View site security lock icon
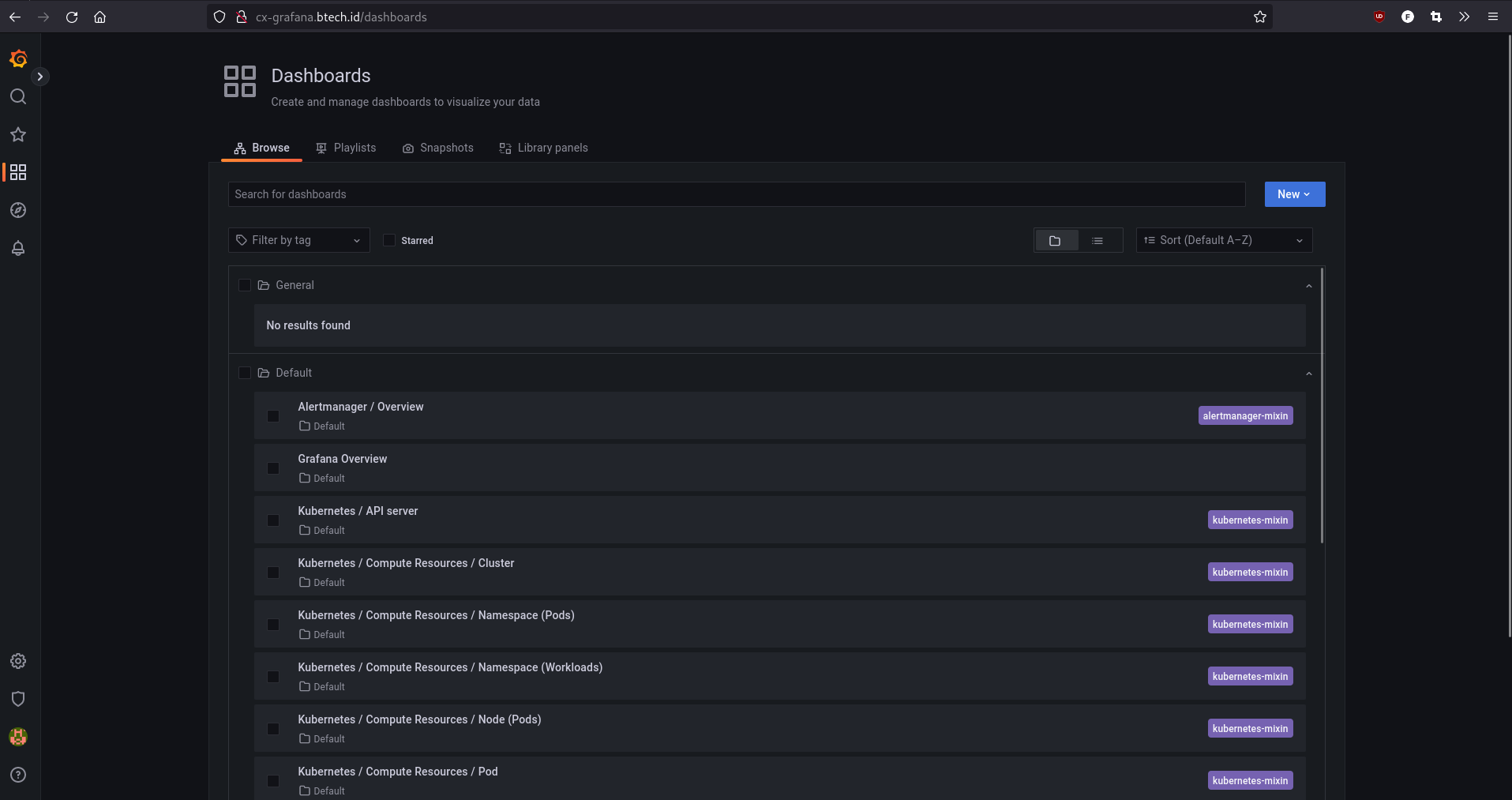Viewport: 1512px width, 800px height. pos(242,17)
